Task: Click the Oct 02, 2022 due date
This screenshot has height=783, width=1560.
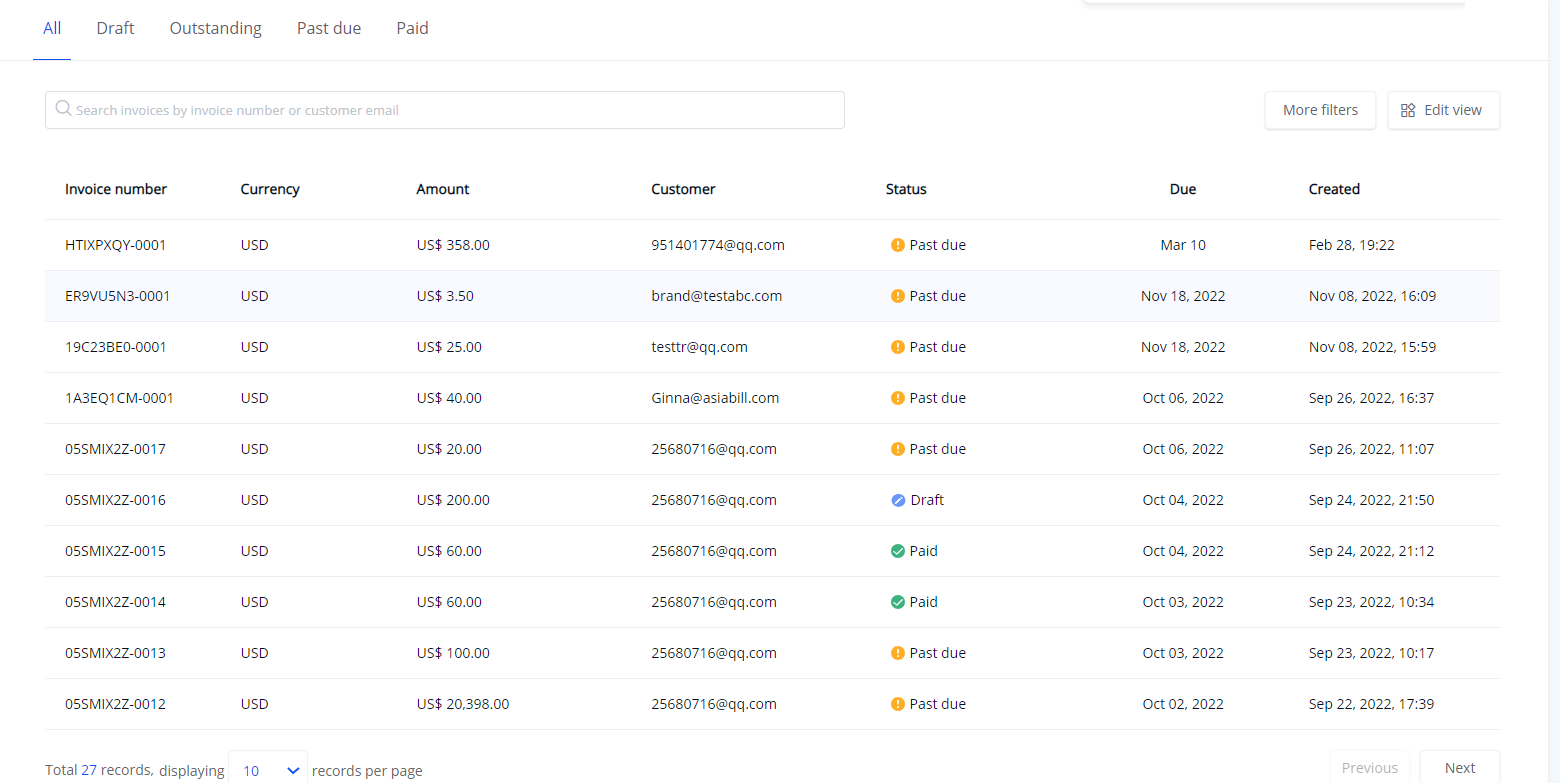Action: tap(1183, 704)
